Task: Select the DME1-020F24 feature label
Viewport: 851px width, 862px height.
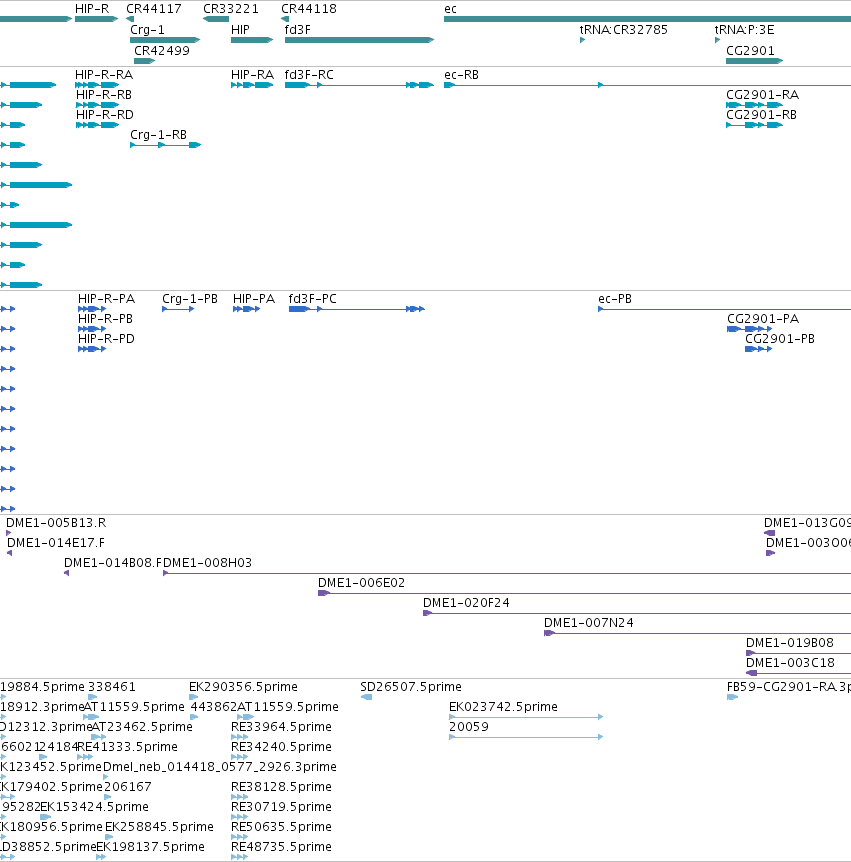Action: (467, 603)
